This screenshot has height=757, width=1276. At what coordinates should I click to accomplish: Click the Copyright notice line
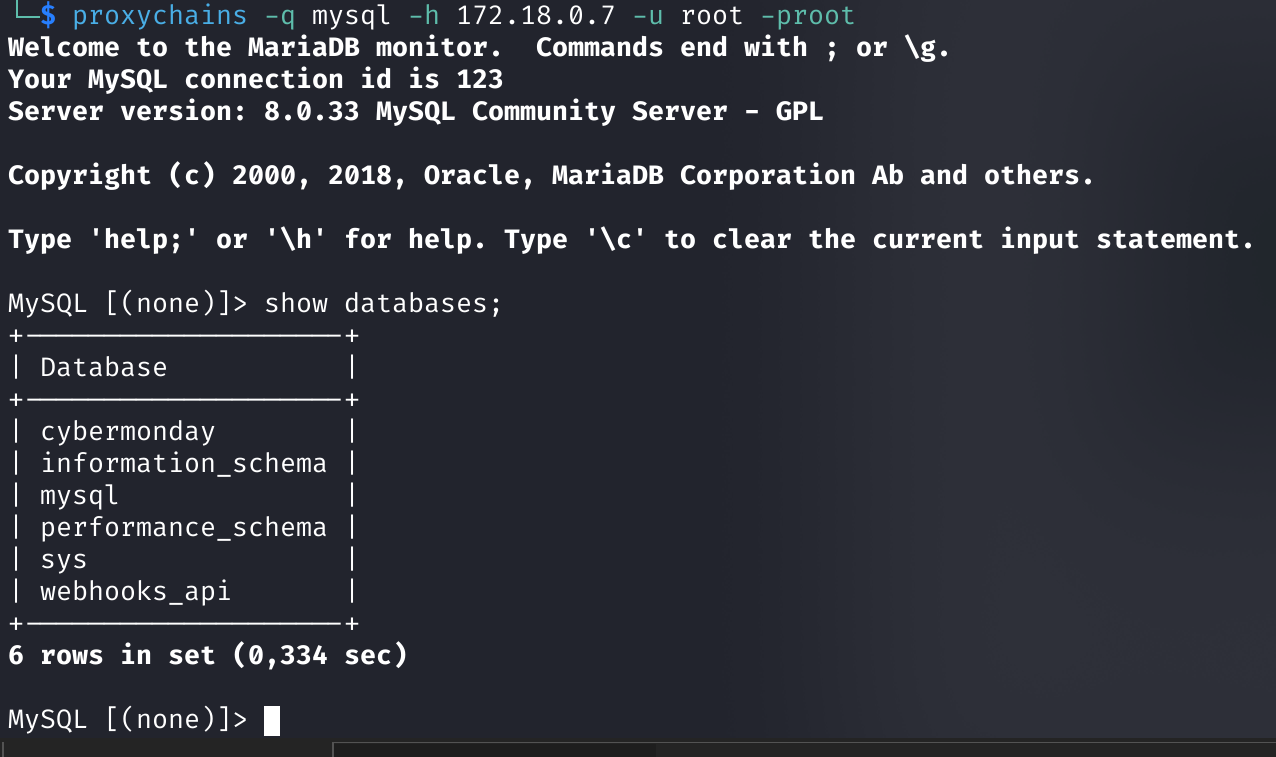coord(551,176)
